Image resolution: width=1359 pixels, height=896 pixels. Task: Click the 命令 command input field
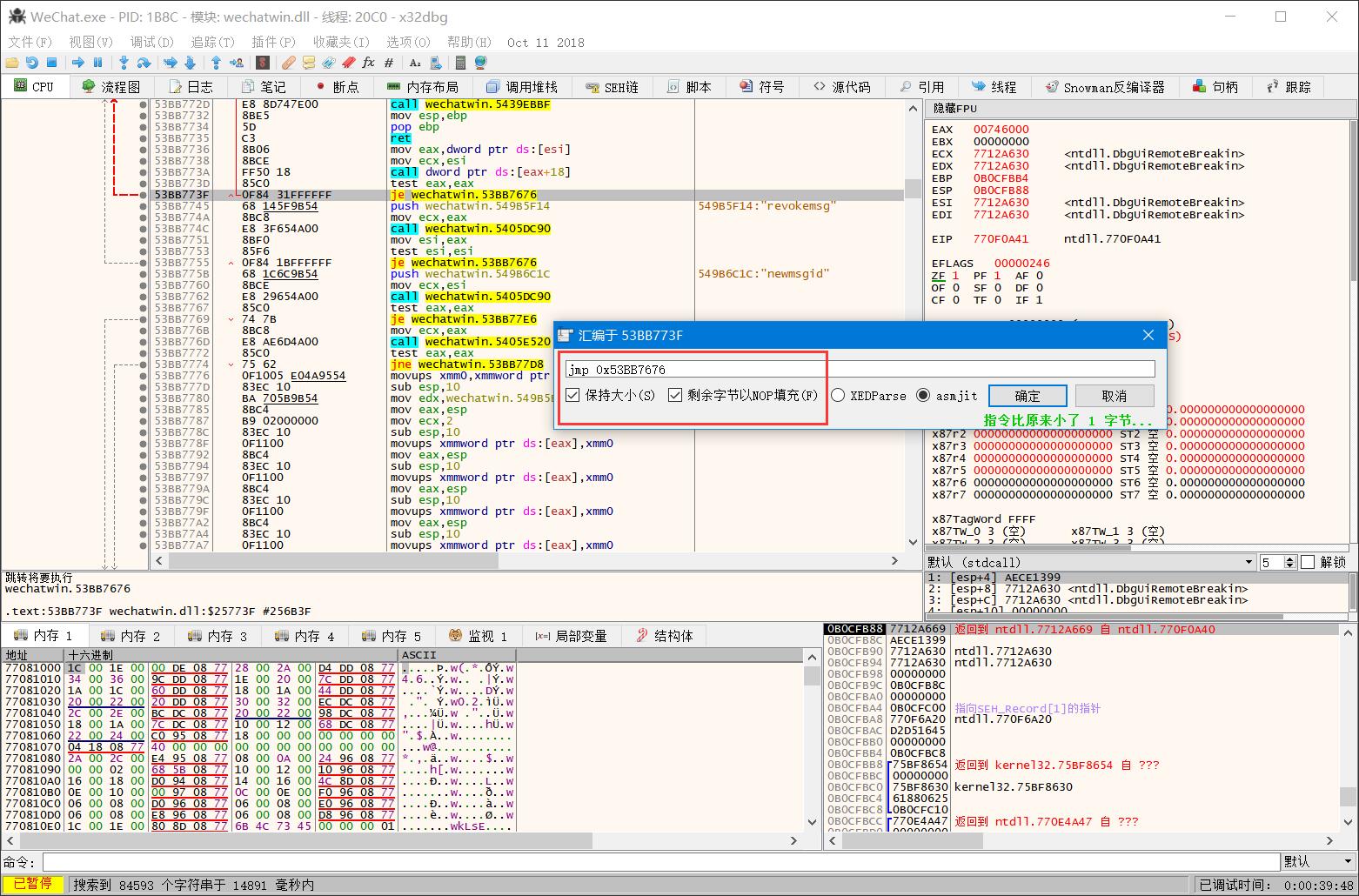coord(660,861)
